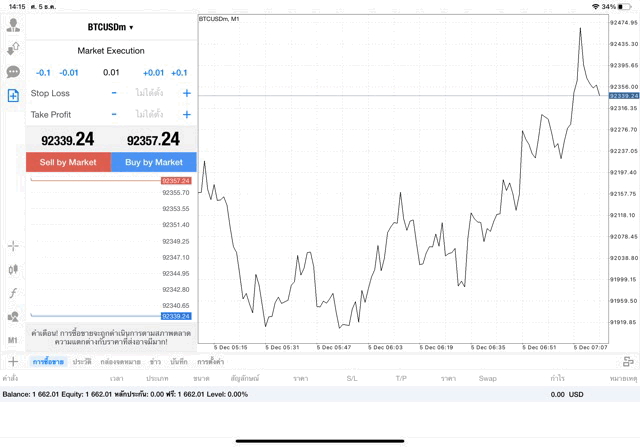Decrease Stop Loss with minus

click(114, 93)
